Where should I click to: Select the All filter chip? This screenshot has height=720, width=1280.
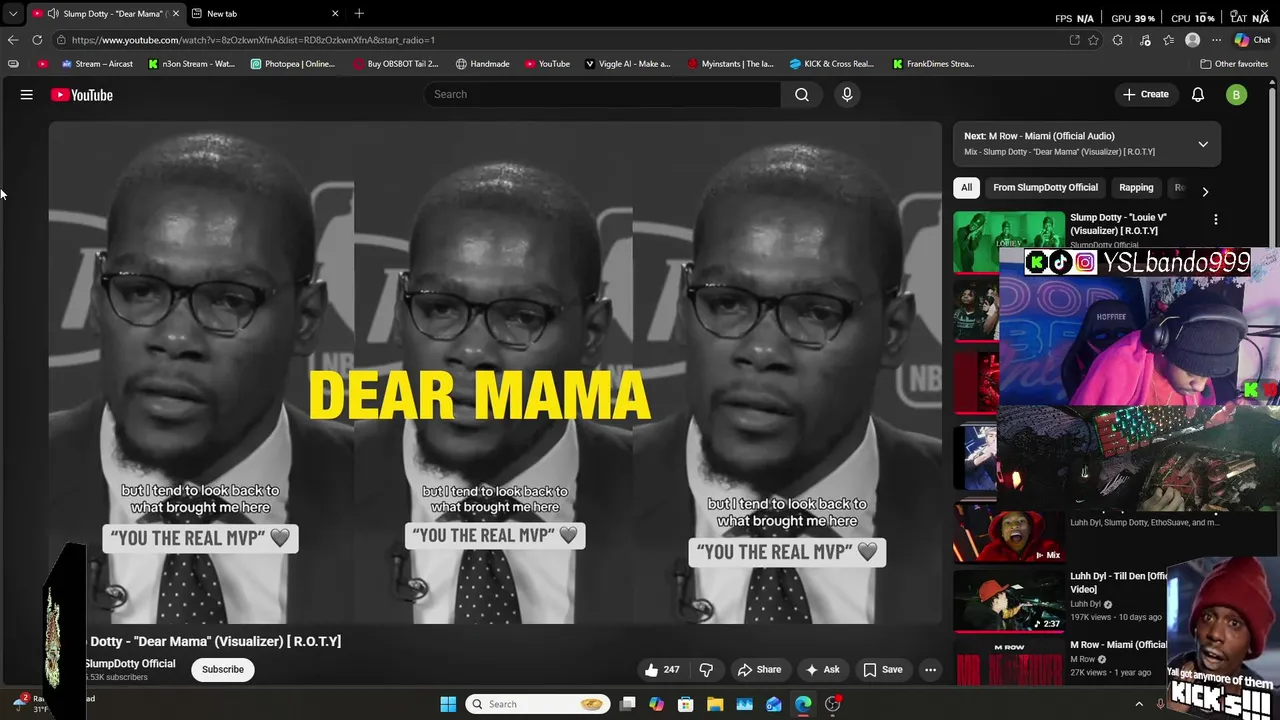[966, 188]
